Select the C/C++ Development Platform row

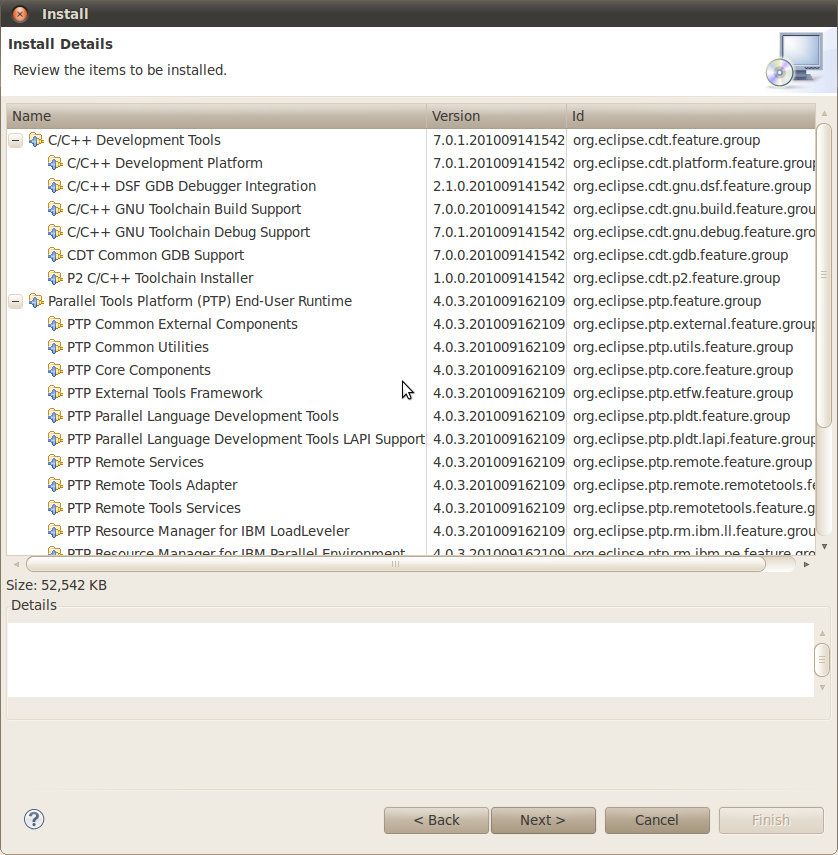(x=411, y=163)
